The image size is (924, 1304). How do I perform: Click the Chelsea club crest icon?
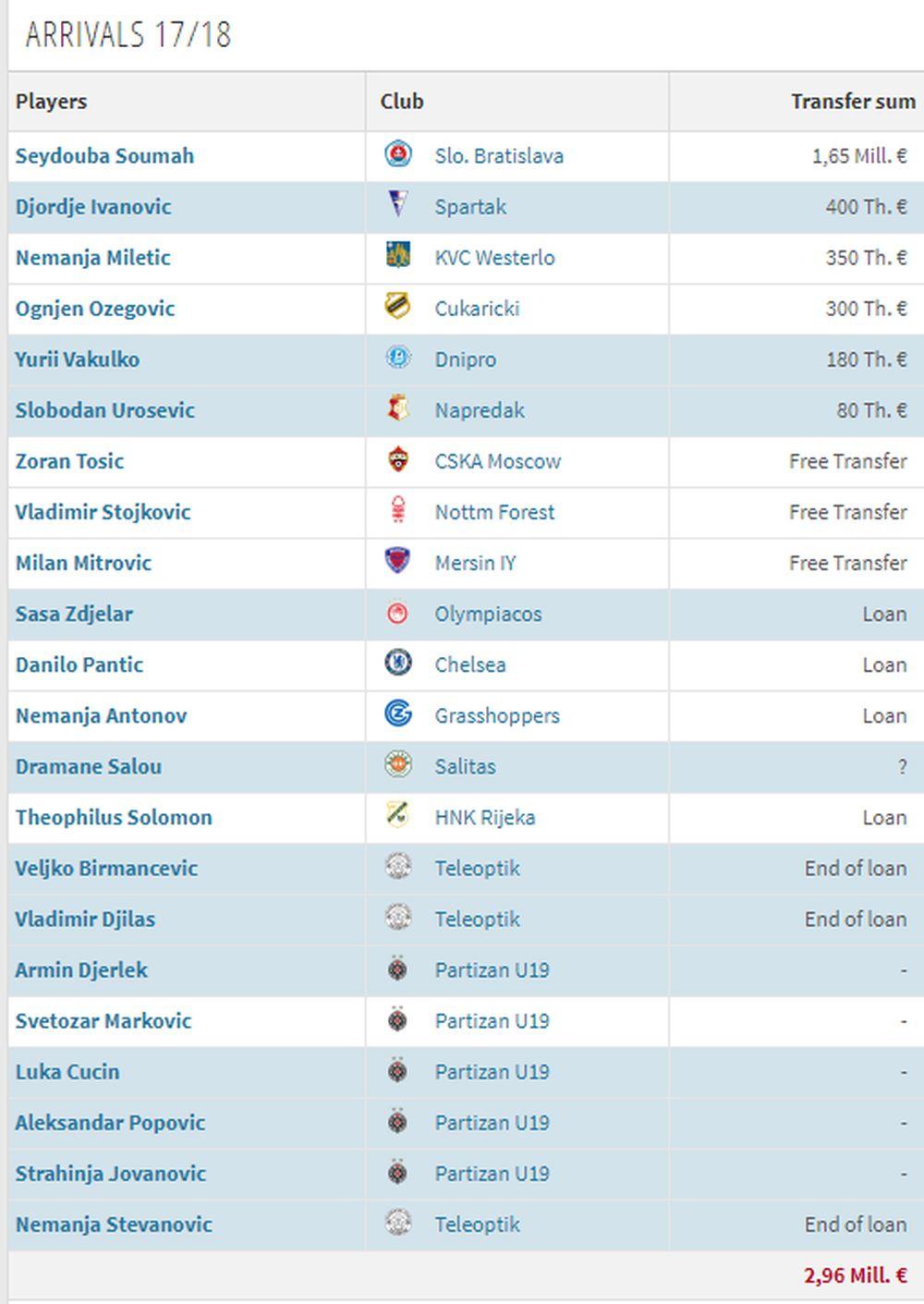[x=397, y=664]
